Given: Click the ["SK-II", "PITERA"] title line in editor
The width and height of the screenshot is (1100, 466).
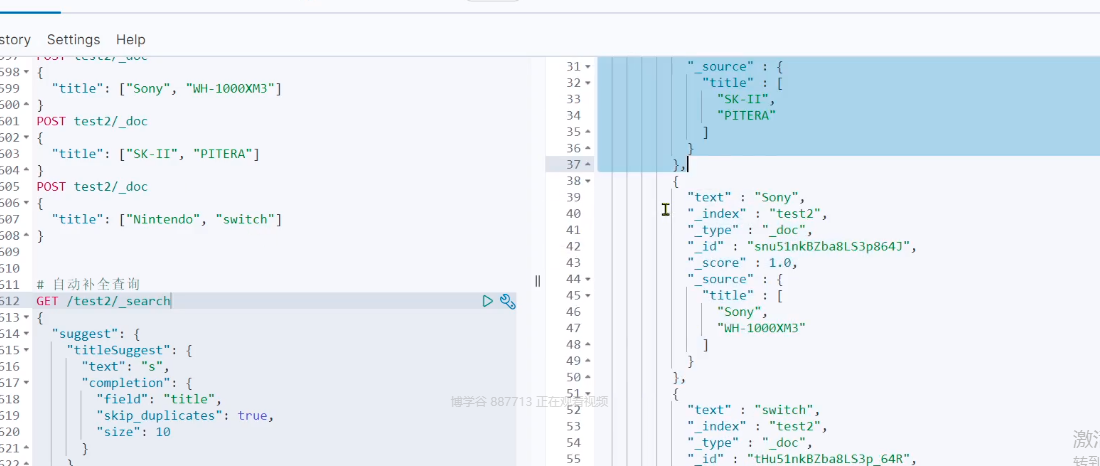Looking at the screenshot, I should point(155,154).
